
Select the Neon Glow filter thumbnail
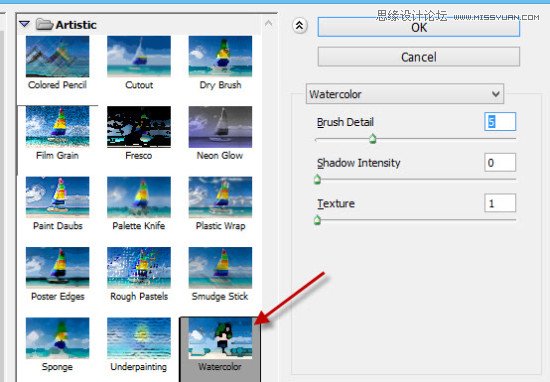(x=220, y=127)
